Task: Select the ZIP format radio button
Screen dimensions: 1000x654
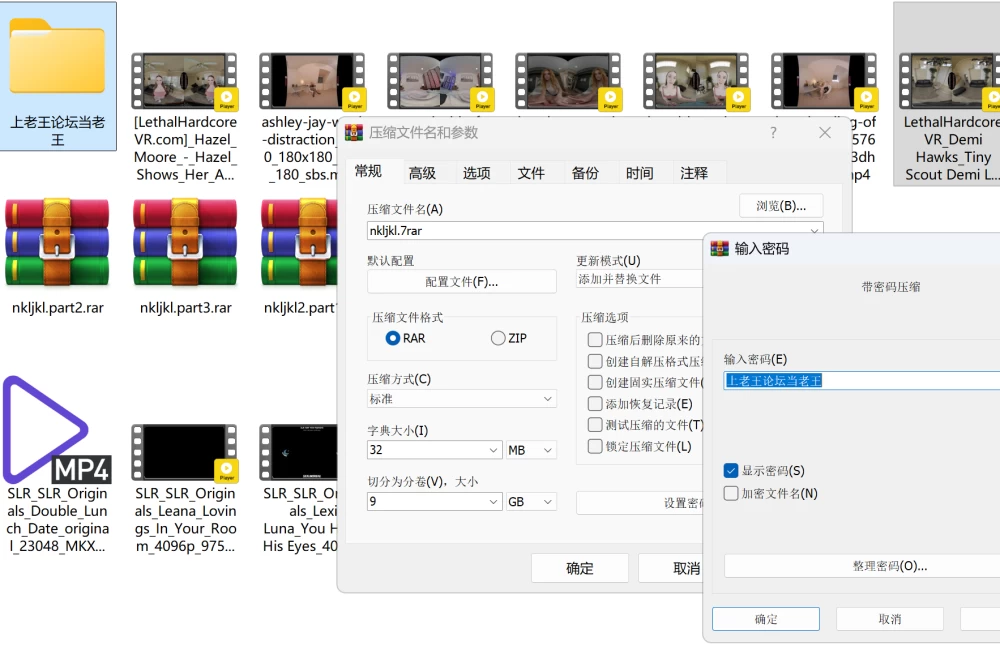Action: pos(498,338)
